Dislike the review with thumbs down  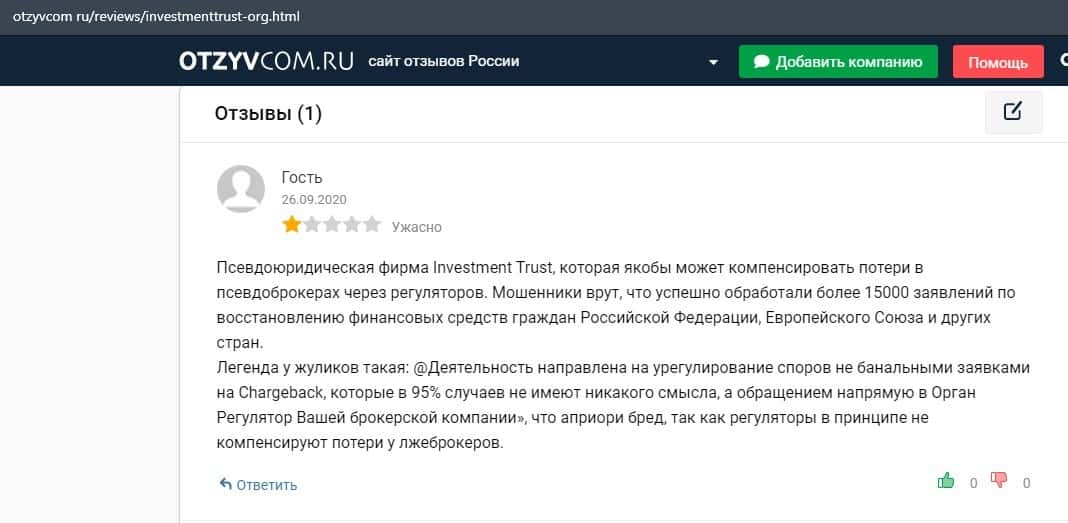(x=999, y=481)
